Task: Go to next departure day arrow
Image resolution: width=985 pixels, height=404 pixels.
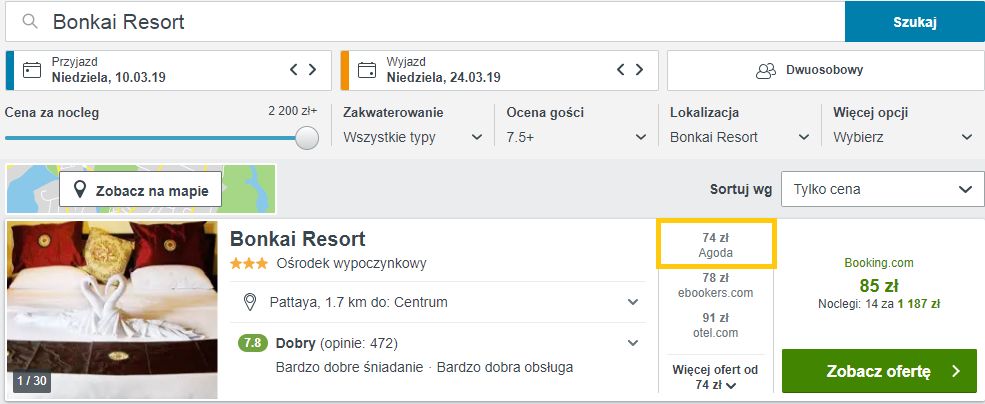Action: click(x=639, y=70)
